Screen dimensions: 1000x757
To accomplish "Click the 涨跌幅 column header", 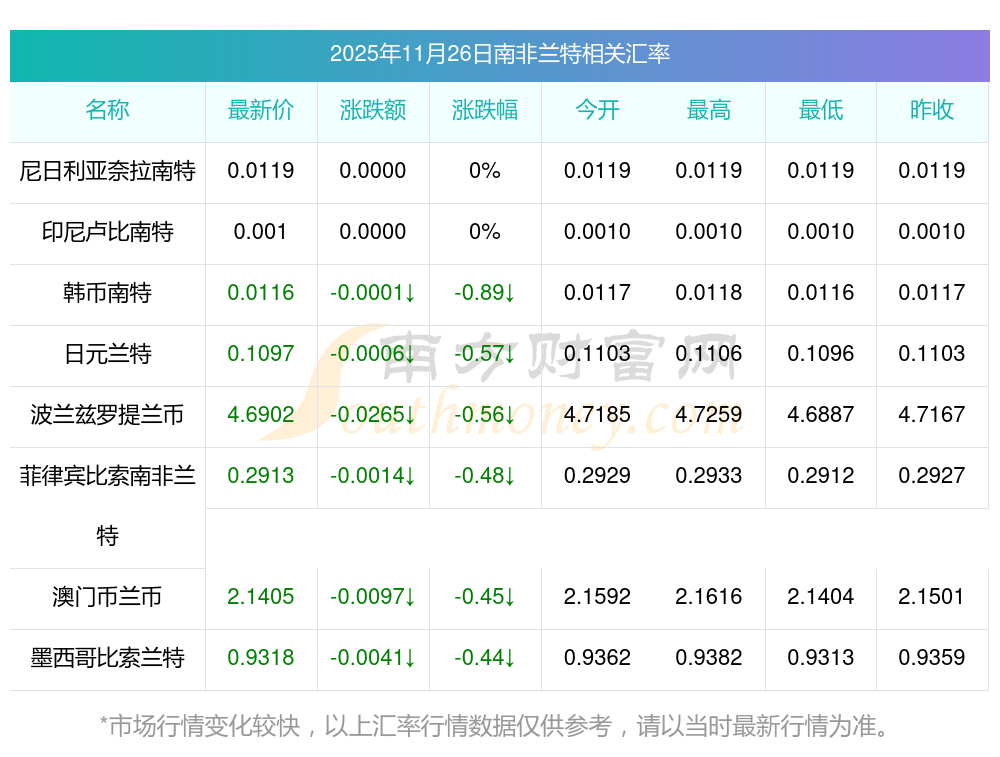I will [x=485, y=110].
